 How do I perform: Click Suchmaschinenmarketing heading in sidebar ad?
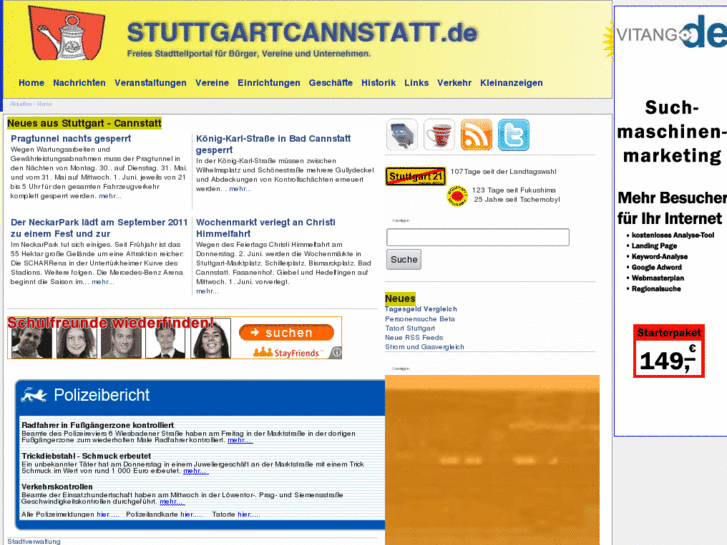tap(672, 132)
